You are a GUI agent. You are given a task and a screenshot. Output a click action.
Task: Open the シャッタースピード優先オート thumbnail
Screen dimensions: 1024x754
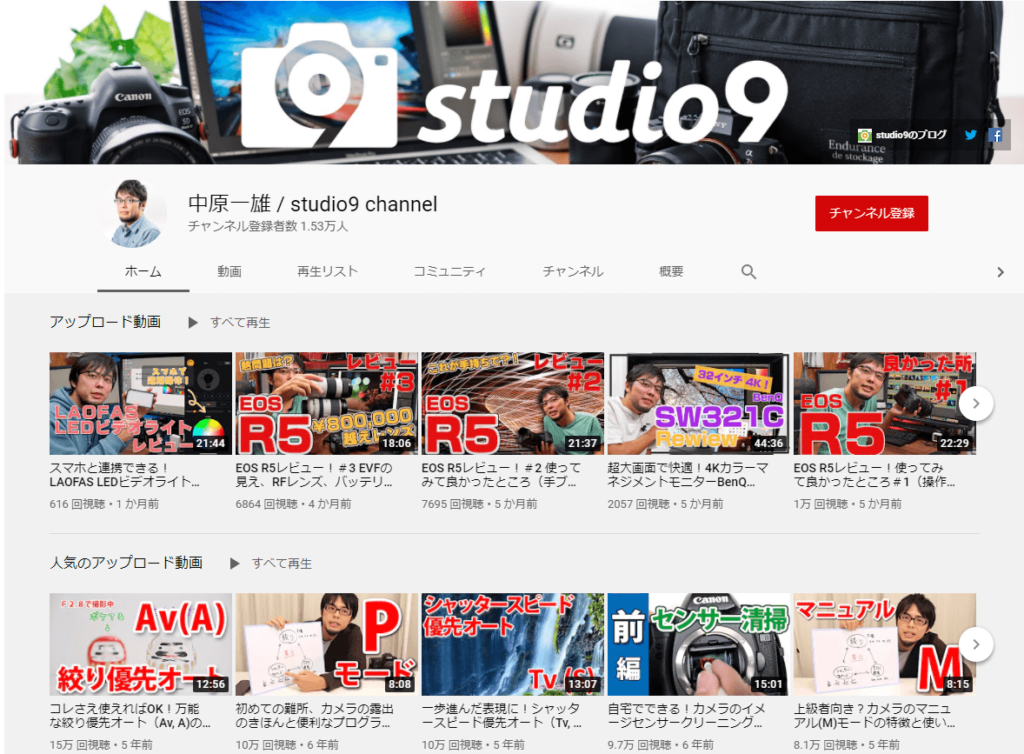point(513,644)
